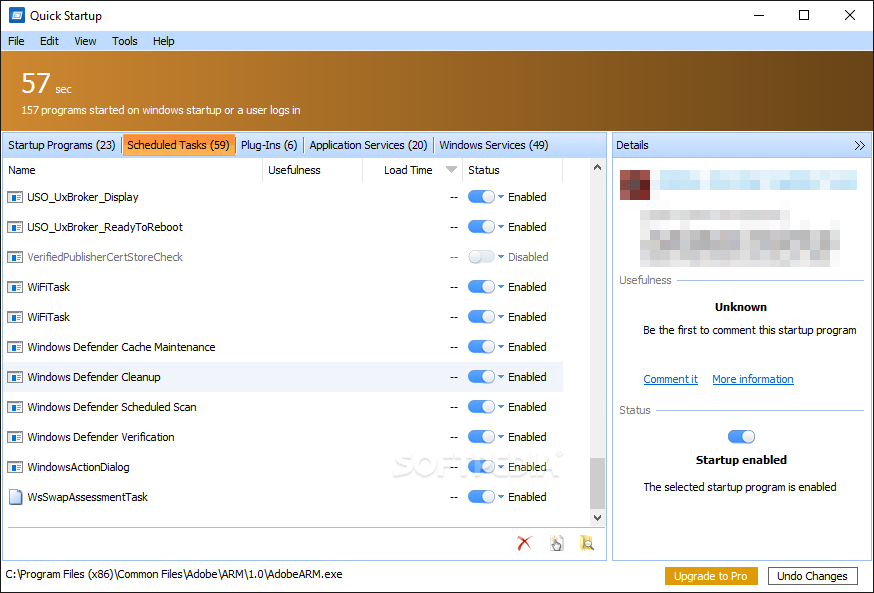Toggle Windows Defender Scheduled Scan switch
874x593 pixels.
click(x=481, y=407)
